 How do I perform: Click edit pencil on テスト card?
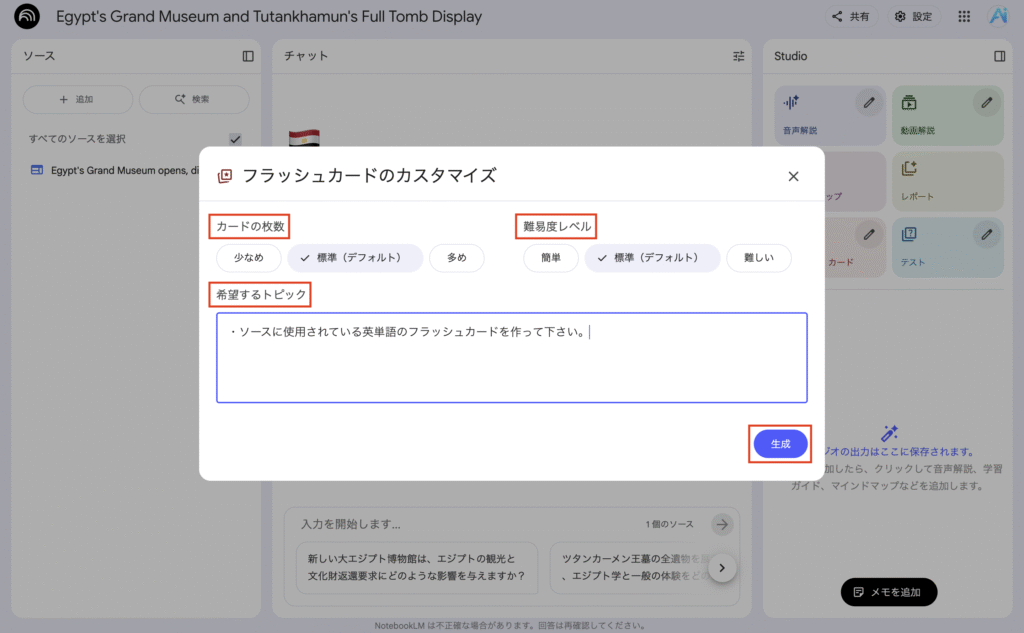click(987, 234)
